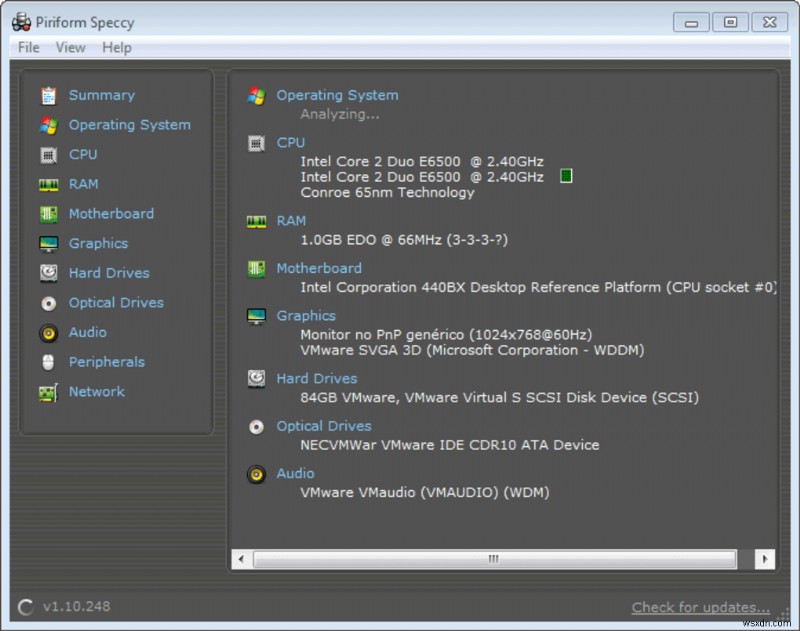The height and width of the screenshot is (631, 800).
Task: Open Graphics section from sidebar
Action: [x=98, y=243]
